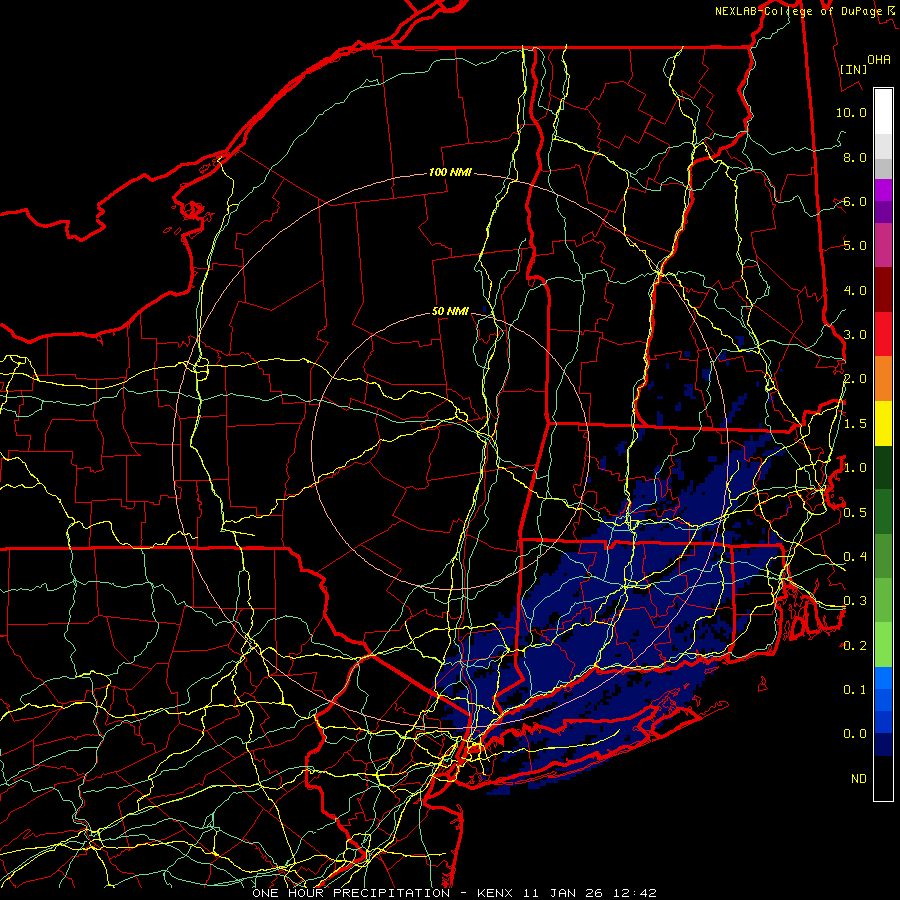Select the yellow 1.5 inch legend band
This screenshot has width=900, height=900.
coord(883,423)
